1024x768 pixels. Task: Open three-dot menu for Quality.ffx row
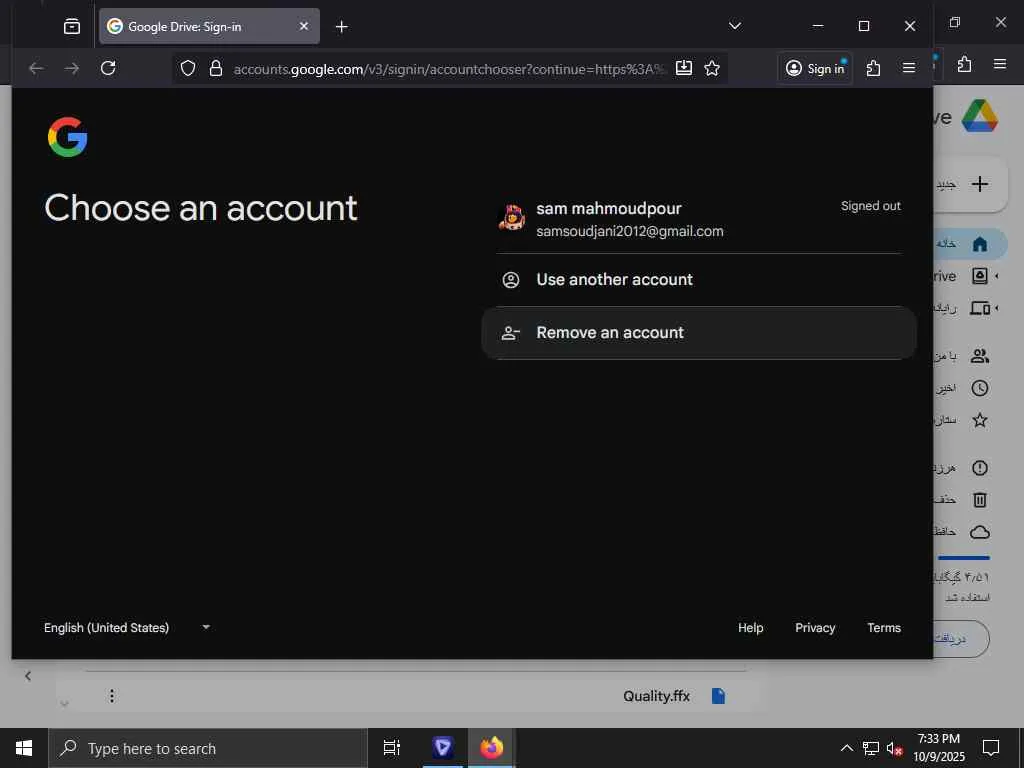tap(112, 696)
